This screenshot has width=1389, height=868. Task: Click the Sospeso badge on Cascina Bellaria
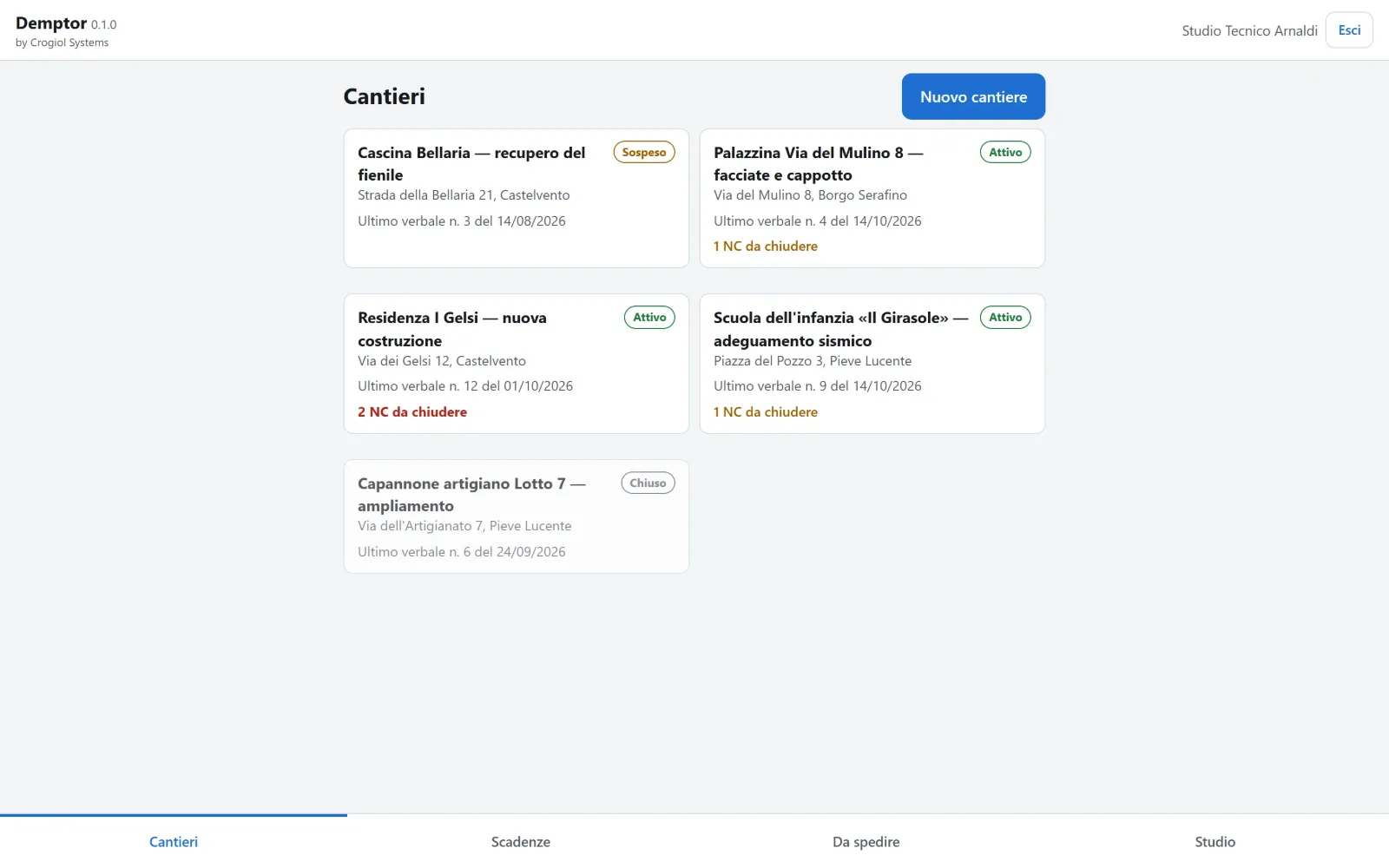pyautogui.click(x=644, y=152)
